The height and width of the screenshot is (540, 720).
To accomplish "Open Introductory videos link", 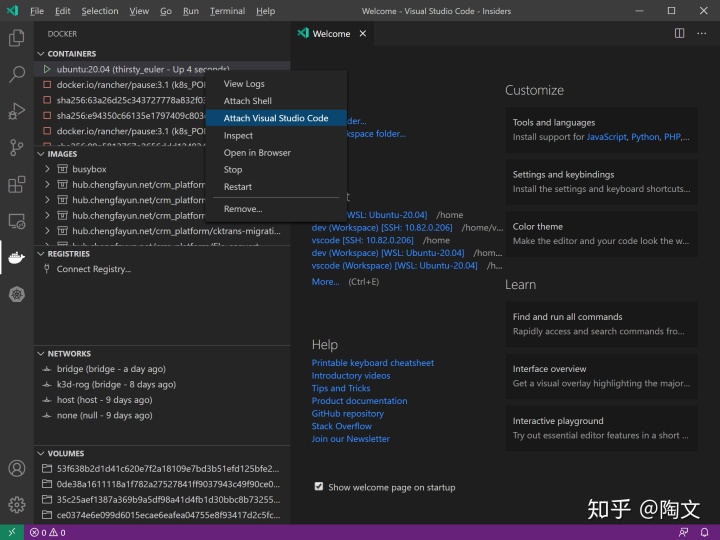I will coord(351,376).
